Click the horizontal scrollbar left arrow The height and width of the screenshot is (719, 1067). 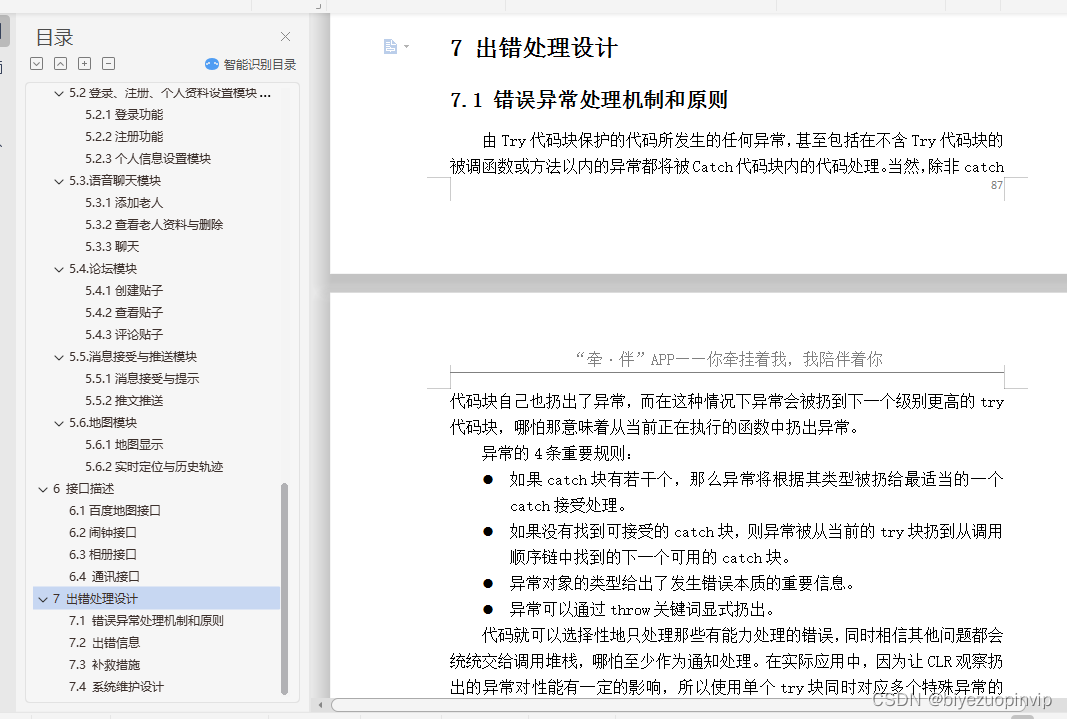click(x=321, y=705)
